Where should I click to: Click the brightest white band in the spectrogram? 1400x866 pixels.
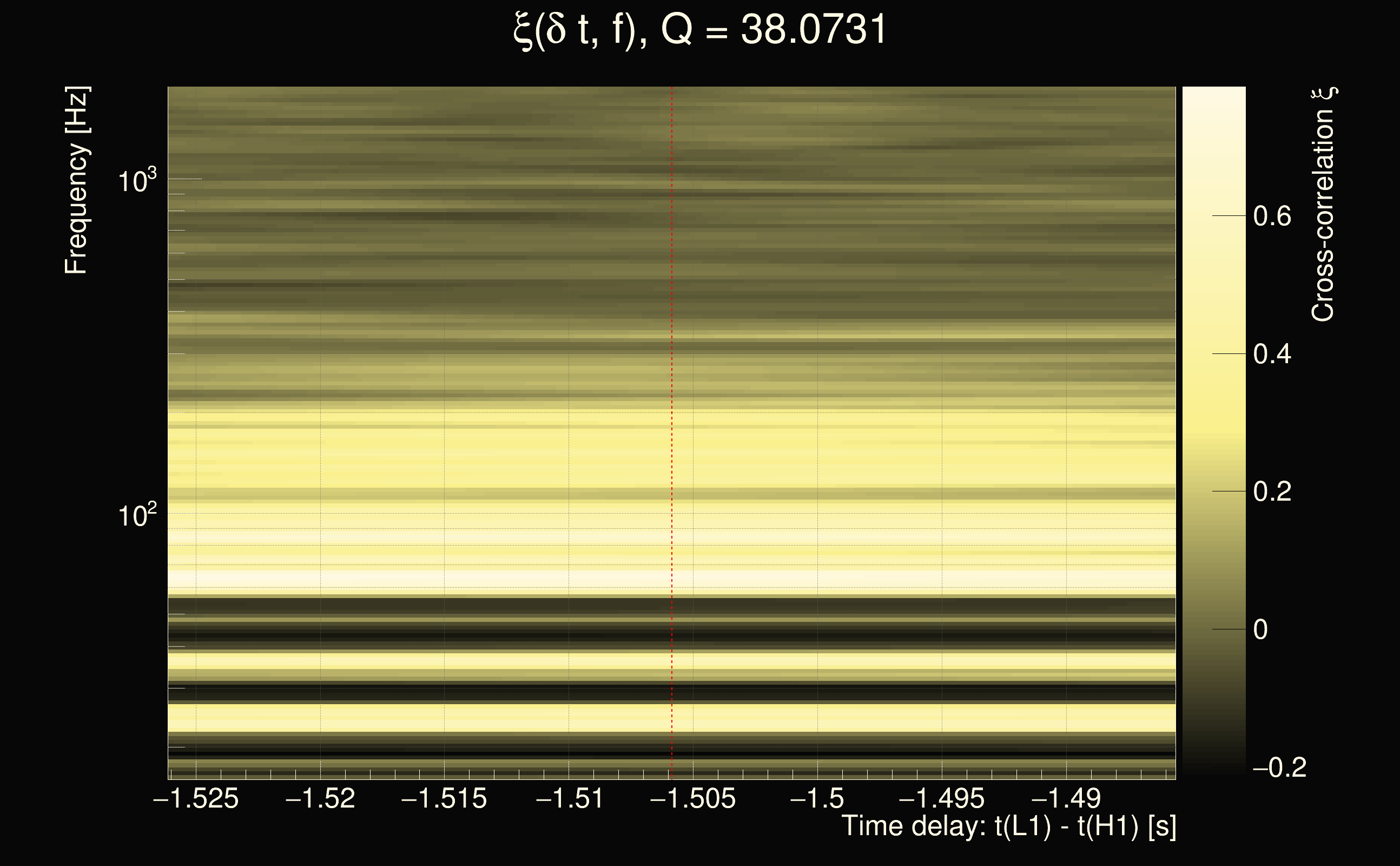point(401,579)
